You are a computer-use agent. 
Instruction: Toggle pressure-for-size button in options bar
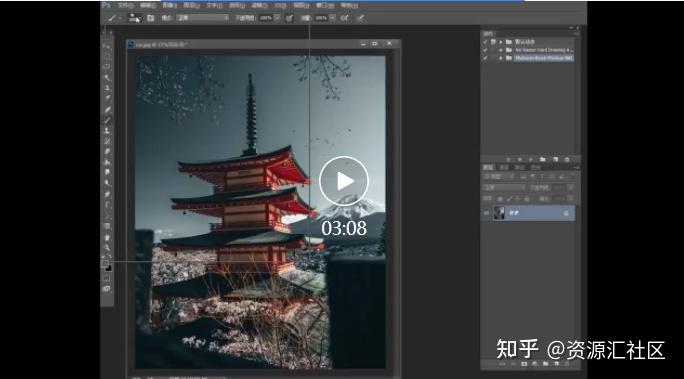[360, 18]
